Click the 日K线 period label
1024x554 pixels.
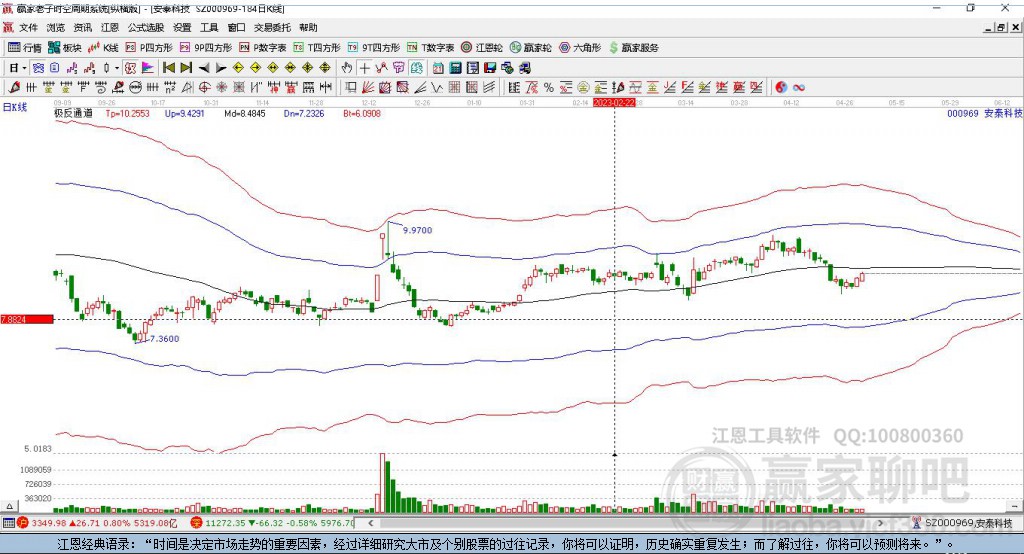coord(14,107)
